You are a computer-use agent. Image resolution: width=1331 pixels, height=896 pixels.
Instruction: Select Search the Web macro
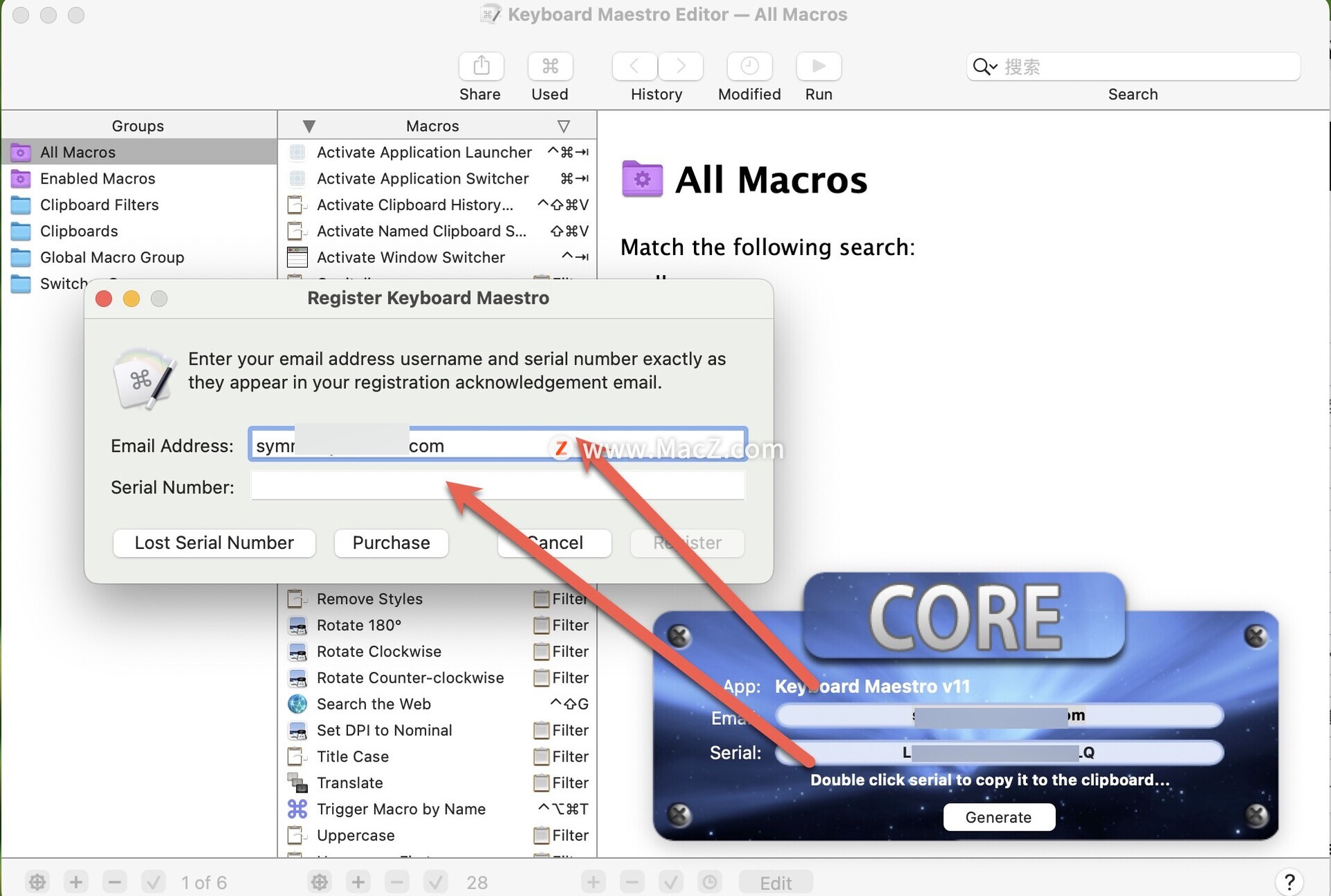[x=437, y=703]
